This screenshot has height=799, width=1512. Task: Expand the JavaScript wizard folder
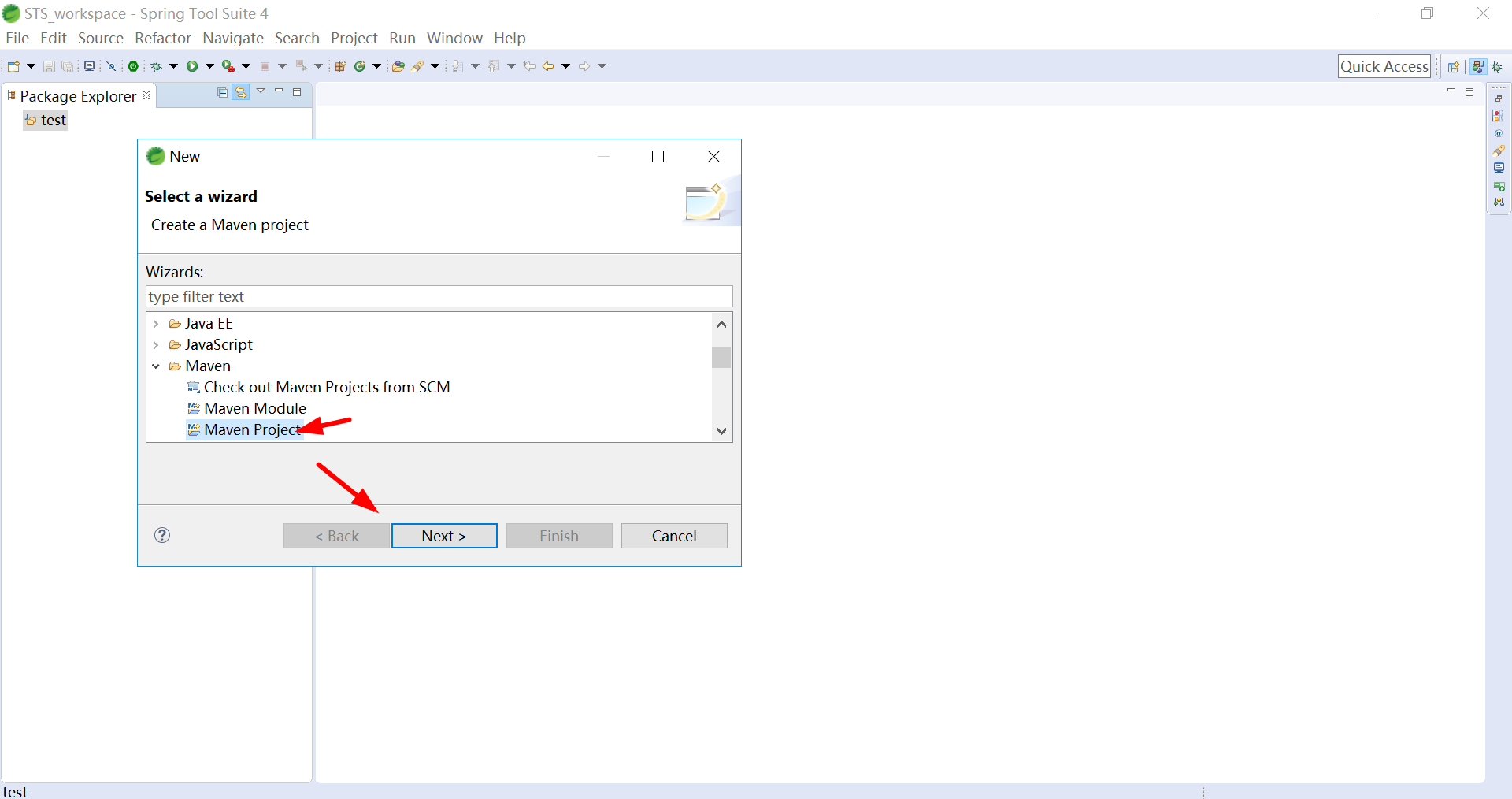156,345
